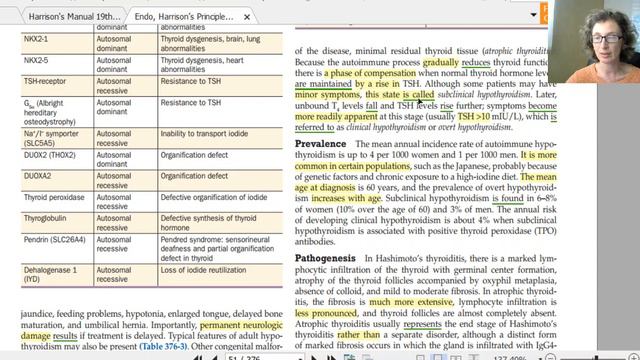Click 'Defective synthesis of thyroid hormone' cell
Viewport: 640px width, 360px height.
click(220, 223)
